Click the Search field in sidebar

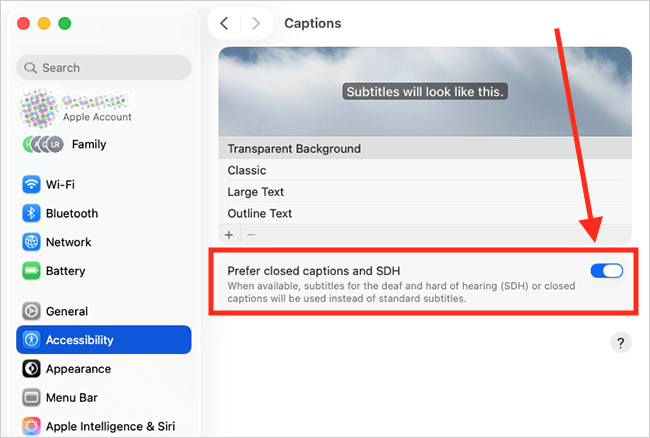coord(104,68)
